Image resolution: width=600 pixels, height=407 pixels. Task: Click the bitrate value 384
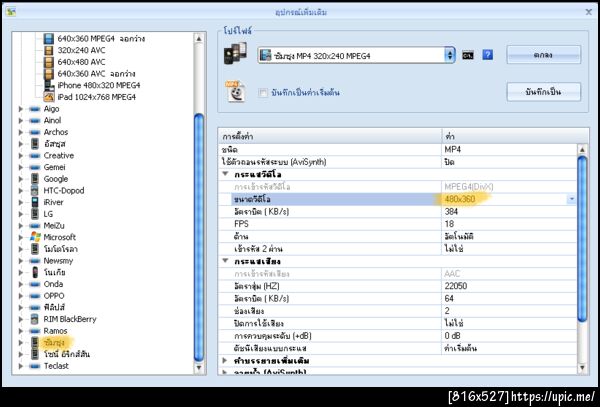click(452, 212)
